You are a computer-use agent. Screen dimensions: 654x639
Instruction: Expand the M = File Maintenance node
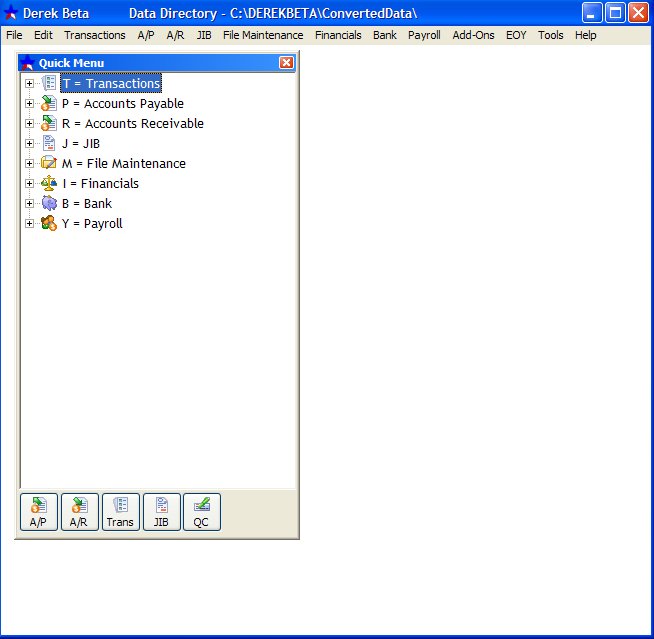click(29, 164)
